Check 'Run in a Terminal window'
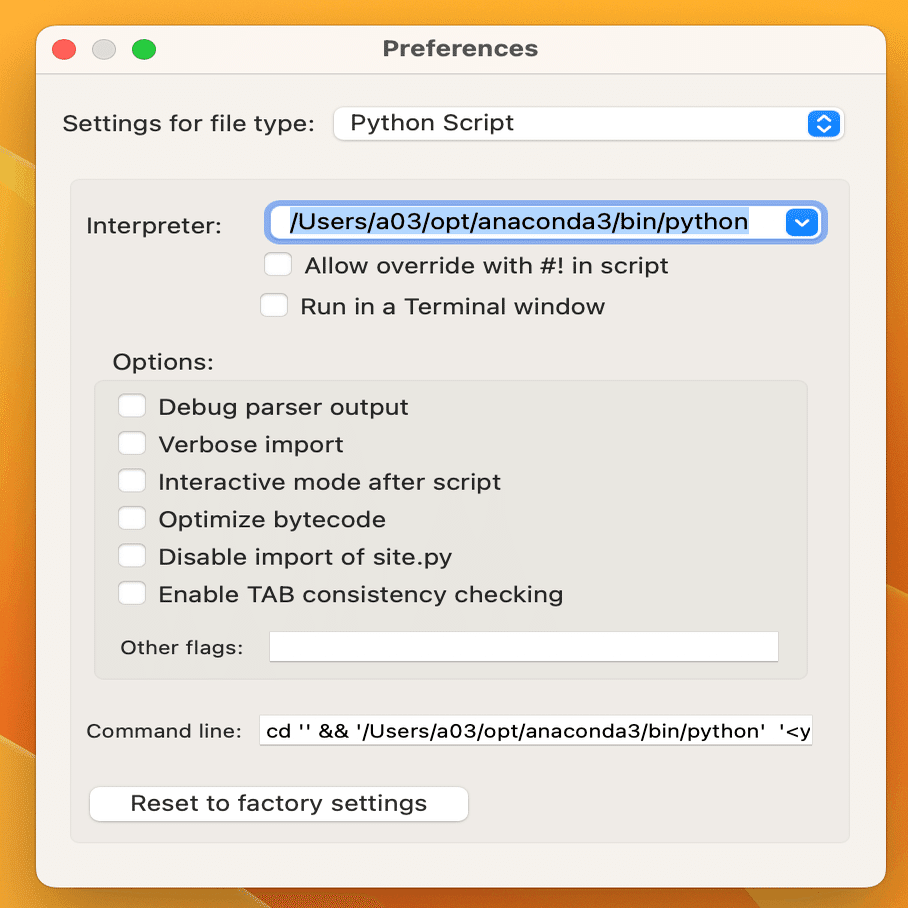Image resolution: width=908 pixels, height=908 pixels. (274, 305)
